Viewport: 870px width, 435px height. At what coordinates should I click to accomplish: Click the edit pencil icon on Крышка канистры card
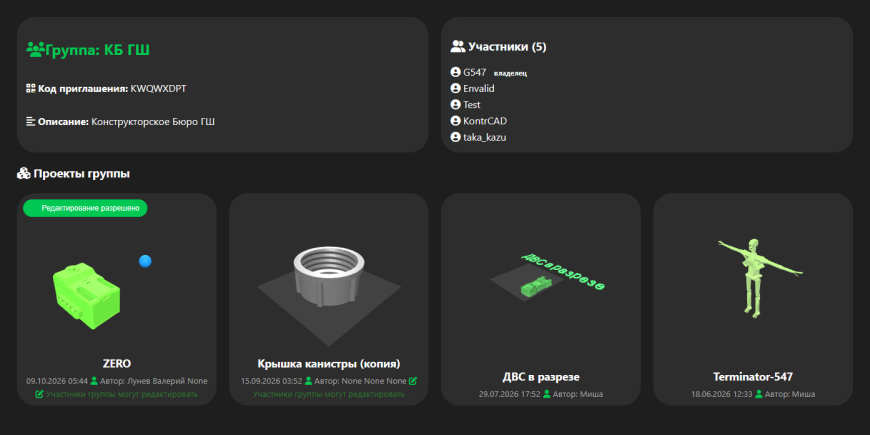point(413,381)
